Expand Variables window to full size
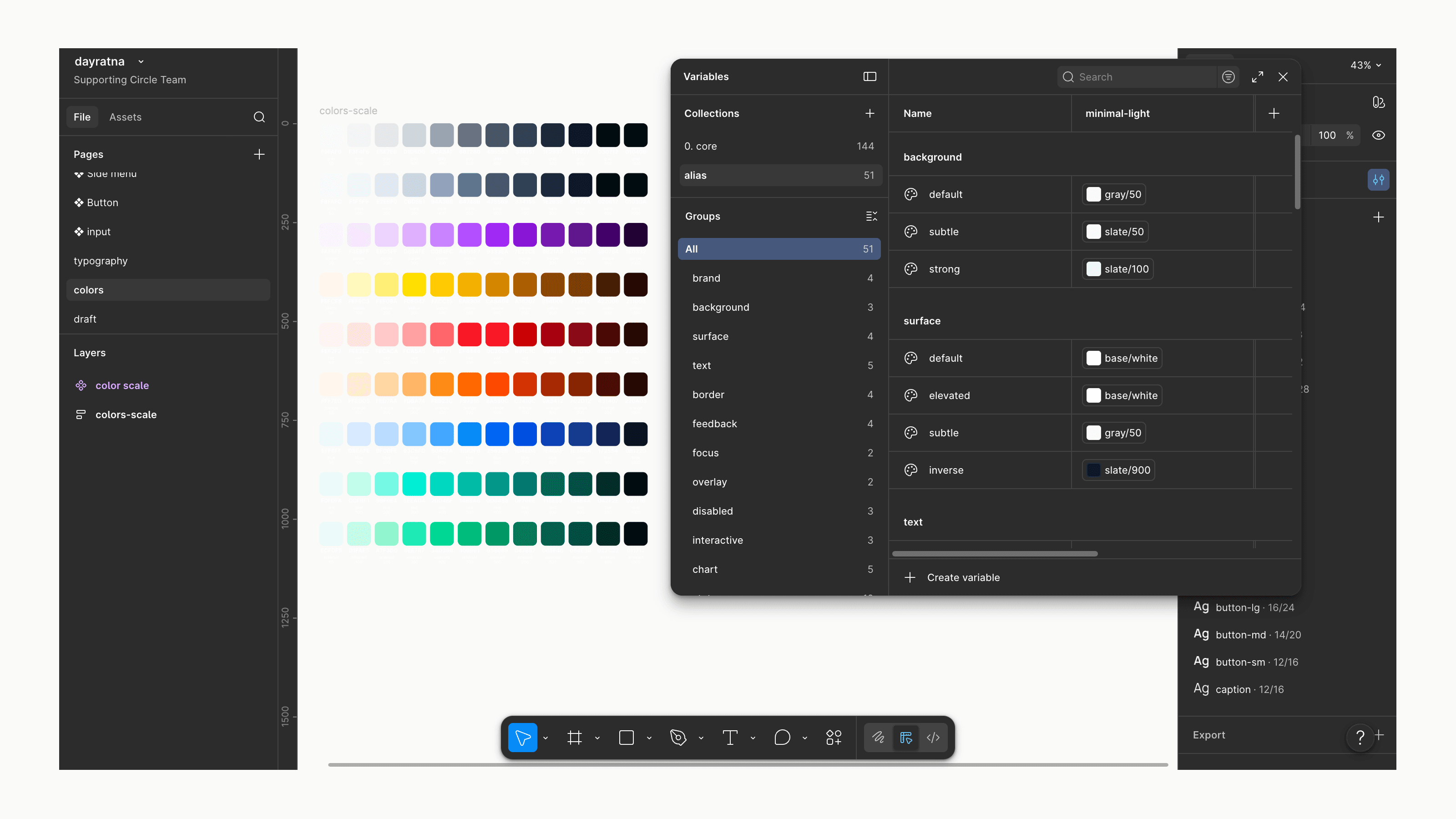This screenshot has height=819, width=1456. pos(1257,77)
